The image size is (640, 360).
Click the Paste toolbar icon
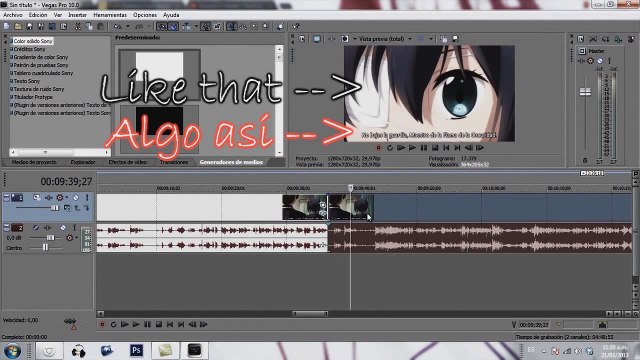pyautogui.click(x=100, y=27)
